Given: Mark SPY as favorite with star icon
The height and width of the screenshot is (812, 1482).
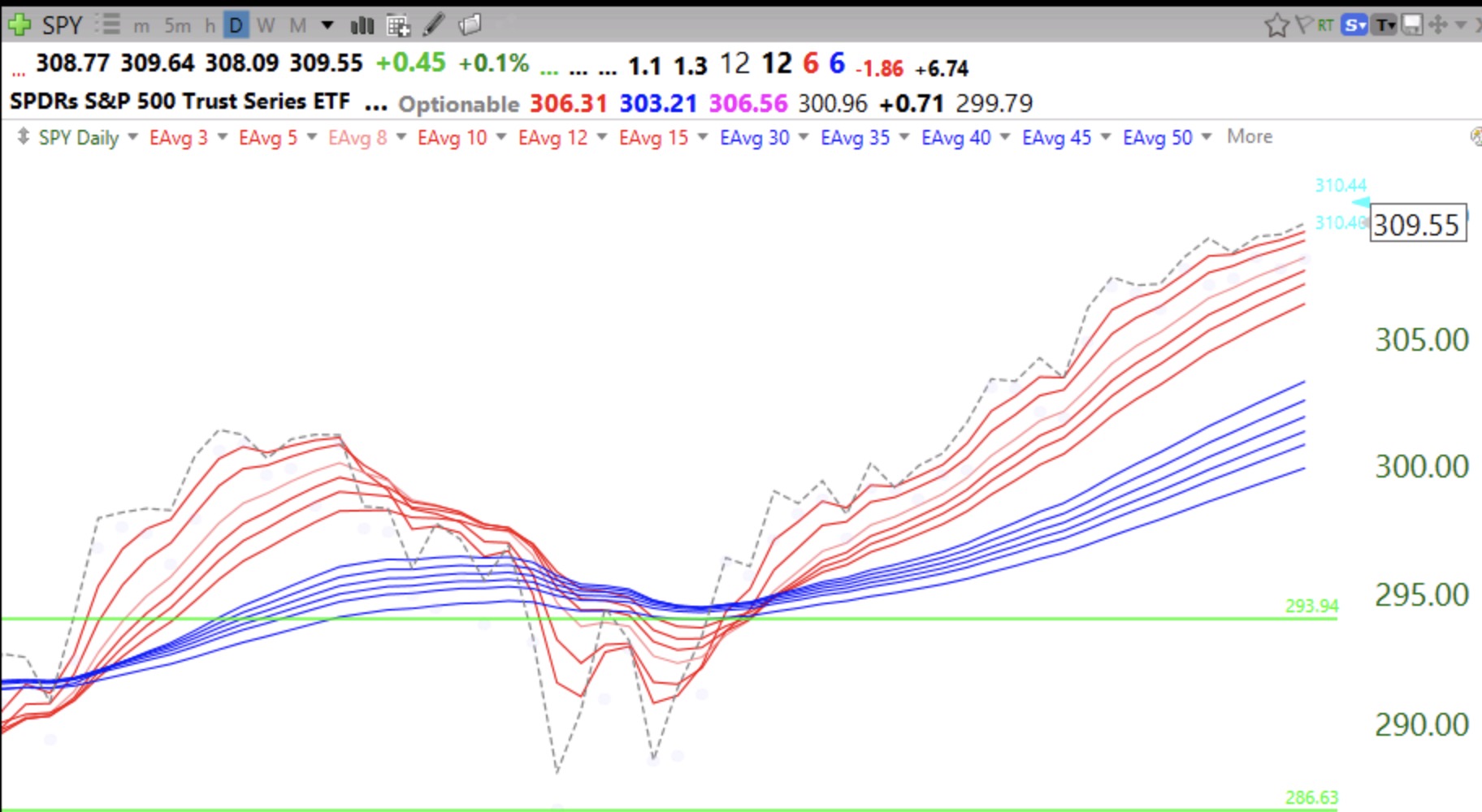Looking at the screenshot, I should tap(1276, 25).
